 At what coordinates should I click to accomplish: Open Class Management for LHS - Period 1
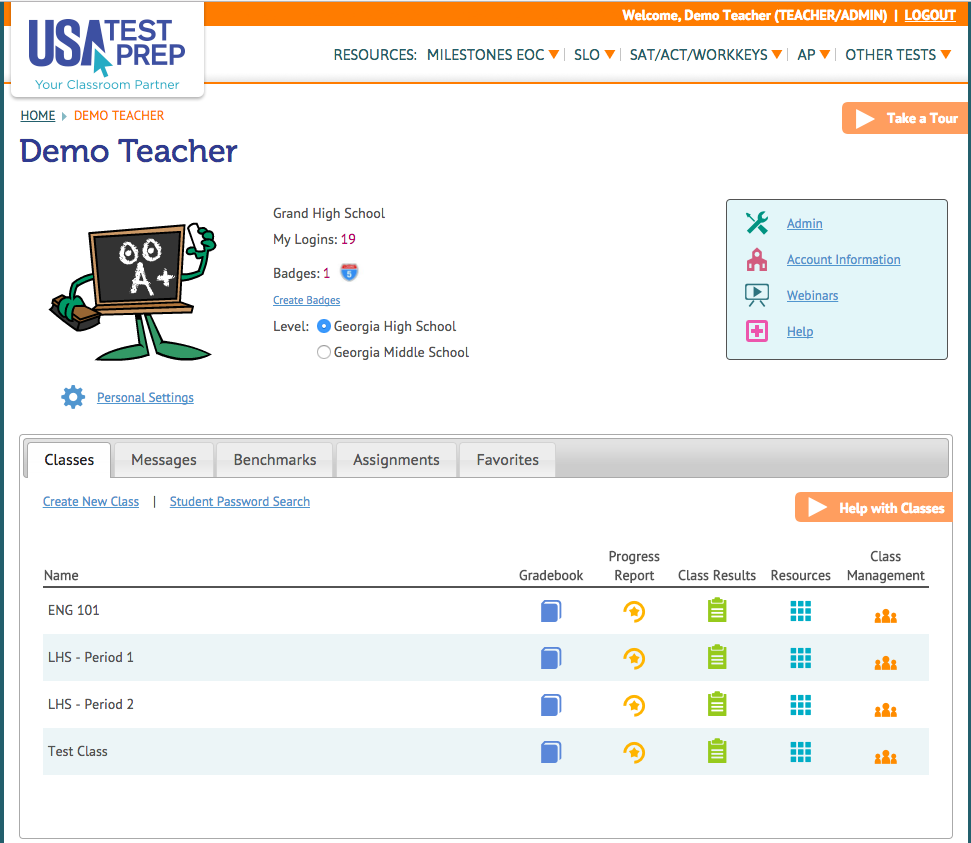coord(886,663)
